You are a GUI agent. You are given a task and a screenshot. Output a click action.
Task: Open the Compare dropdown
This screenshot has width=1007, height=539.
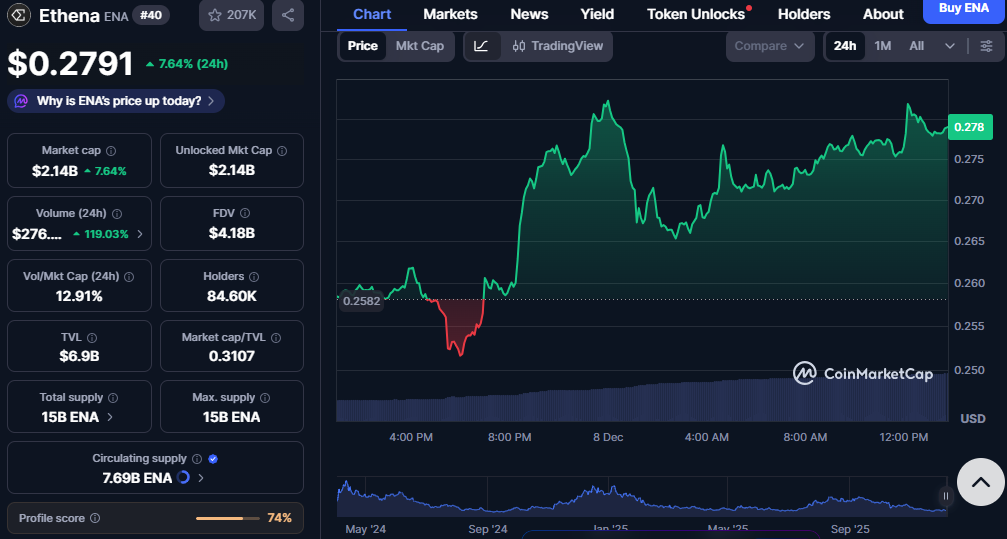click(x=769, y=46)
